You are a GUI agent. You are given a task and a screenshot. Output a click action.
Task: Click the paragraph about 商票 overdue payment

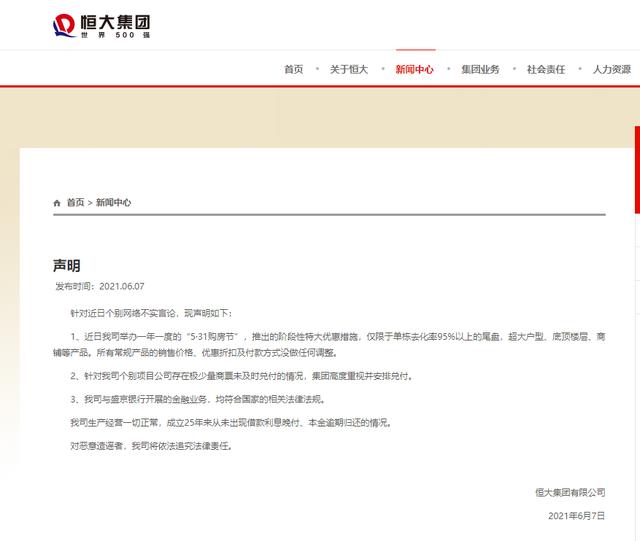[240, 376]
